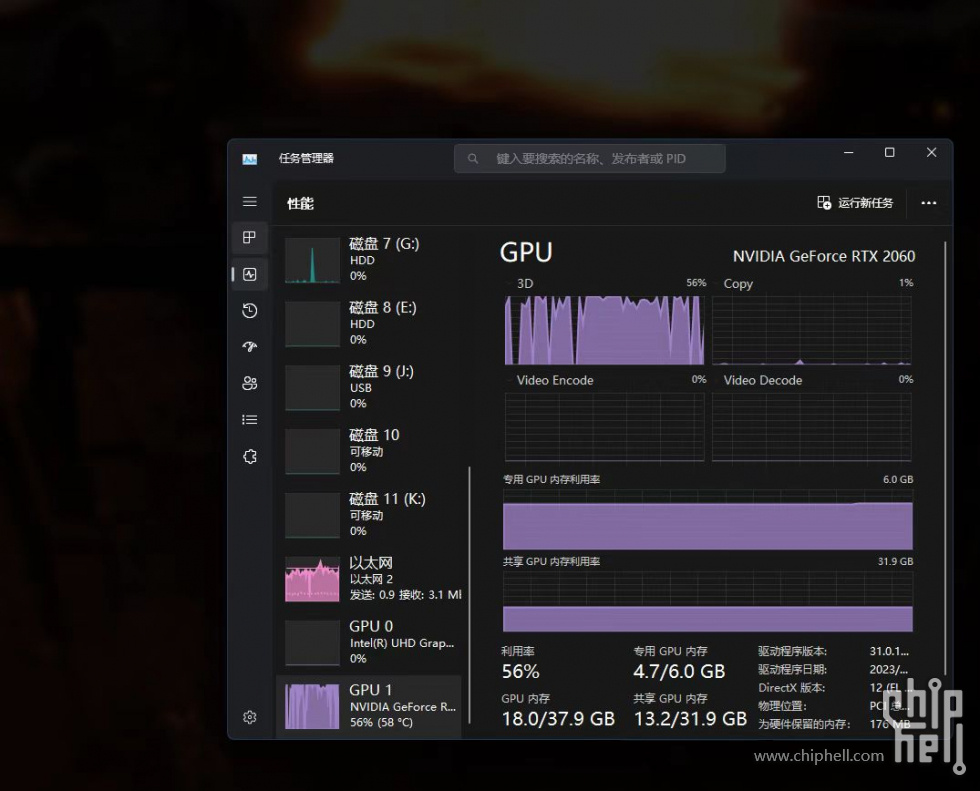This screenshot has height=791, width=980.
Task: Select 以太网 Ethernet entry
Action: 369,578
